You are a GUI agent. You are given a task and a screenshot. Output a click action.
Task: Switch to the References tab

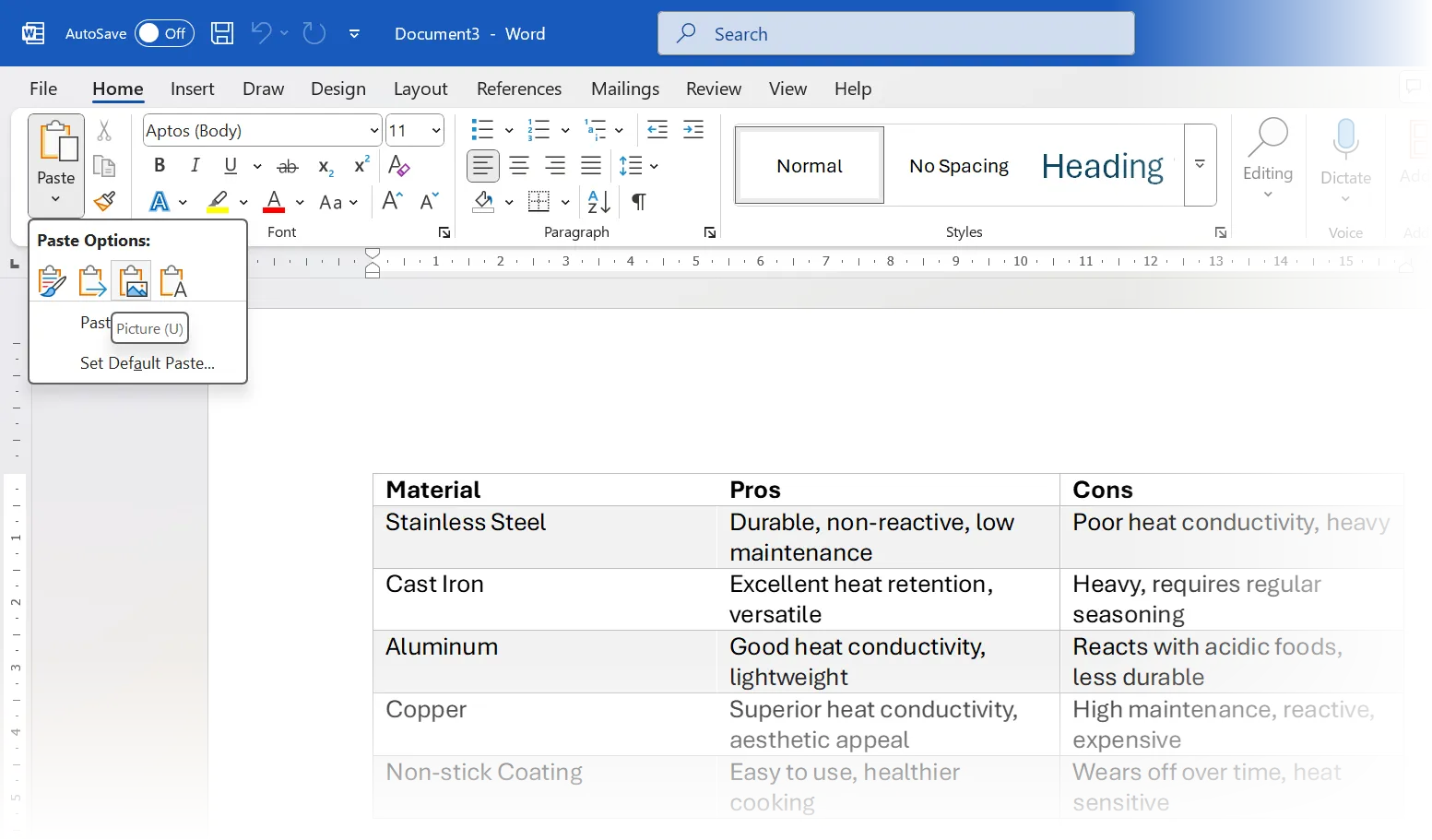click(519, 89)
